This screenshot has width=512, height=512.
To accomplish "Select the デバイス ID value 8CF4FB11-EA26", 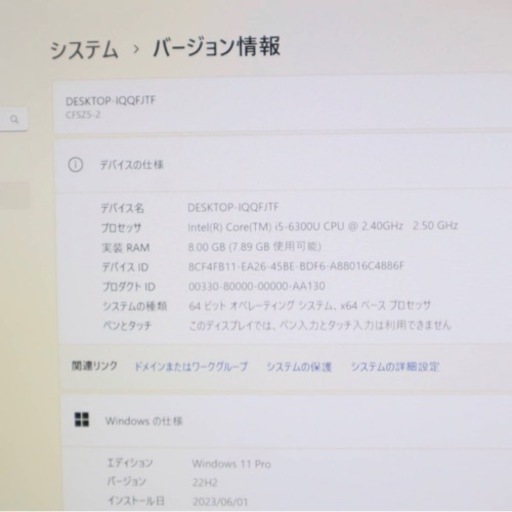I will (296, 266).
